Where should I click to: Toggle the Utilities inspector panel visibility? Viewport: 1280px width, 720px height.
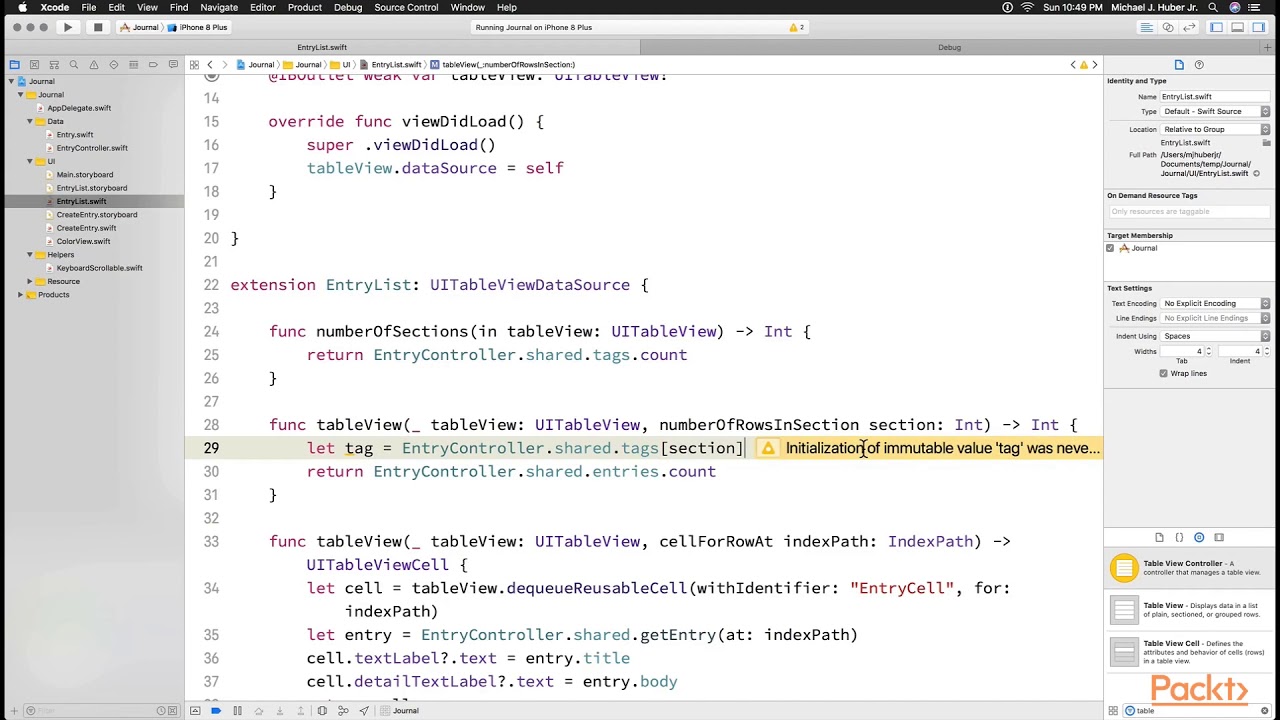[x=1259, y=27]
